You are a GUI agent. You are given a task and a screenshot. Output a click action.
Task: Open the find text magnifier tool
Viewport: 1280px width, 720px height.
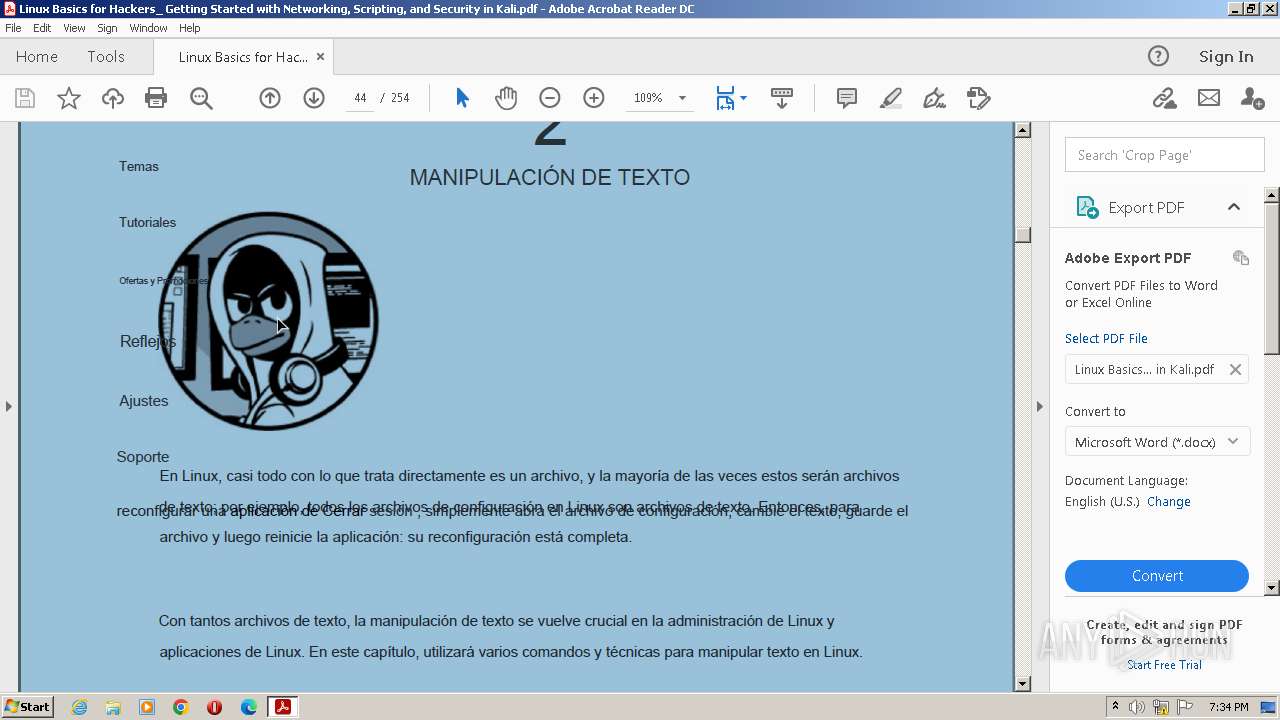(201, 98)
